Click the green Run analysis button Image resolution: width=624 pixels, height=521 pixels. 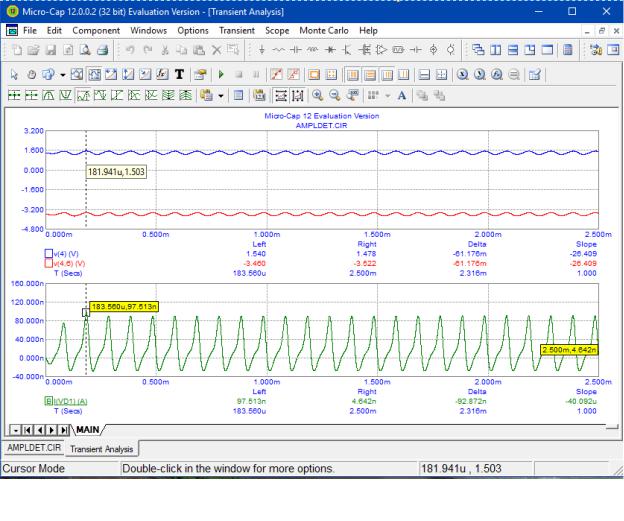[221, 74]
